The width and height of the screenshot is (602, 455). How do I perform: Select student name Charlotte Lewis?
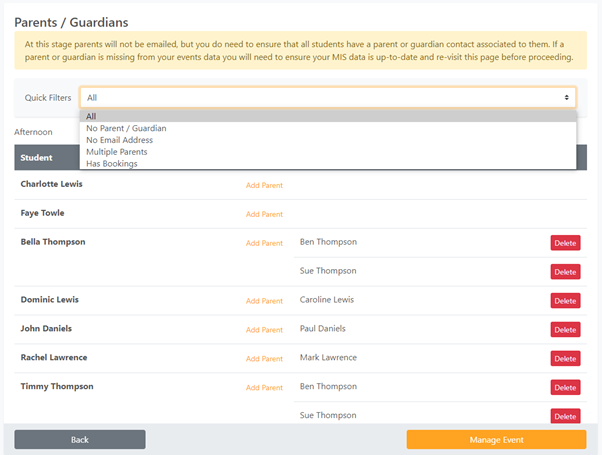coord(51,184)
